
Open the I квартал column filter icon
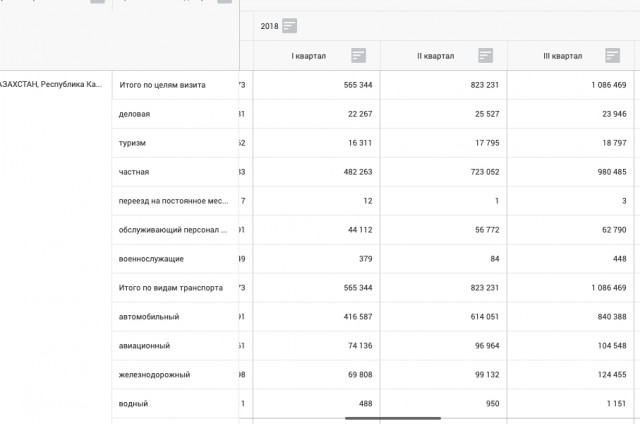coord(358,55)
